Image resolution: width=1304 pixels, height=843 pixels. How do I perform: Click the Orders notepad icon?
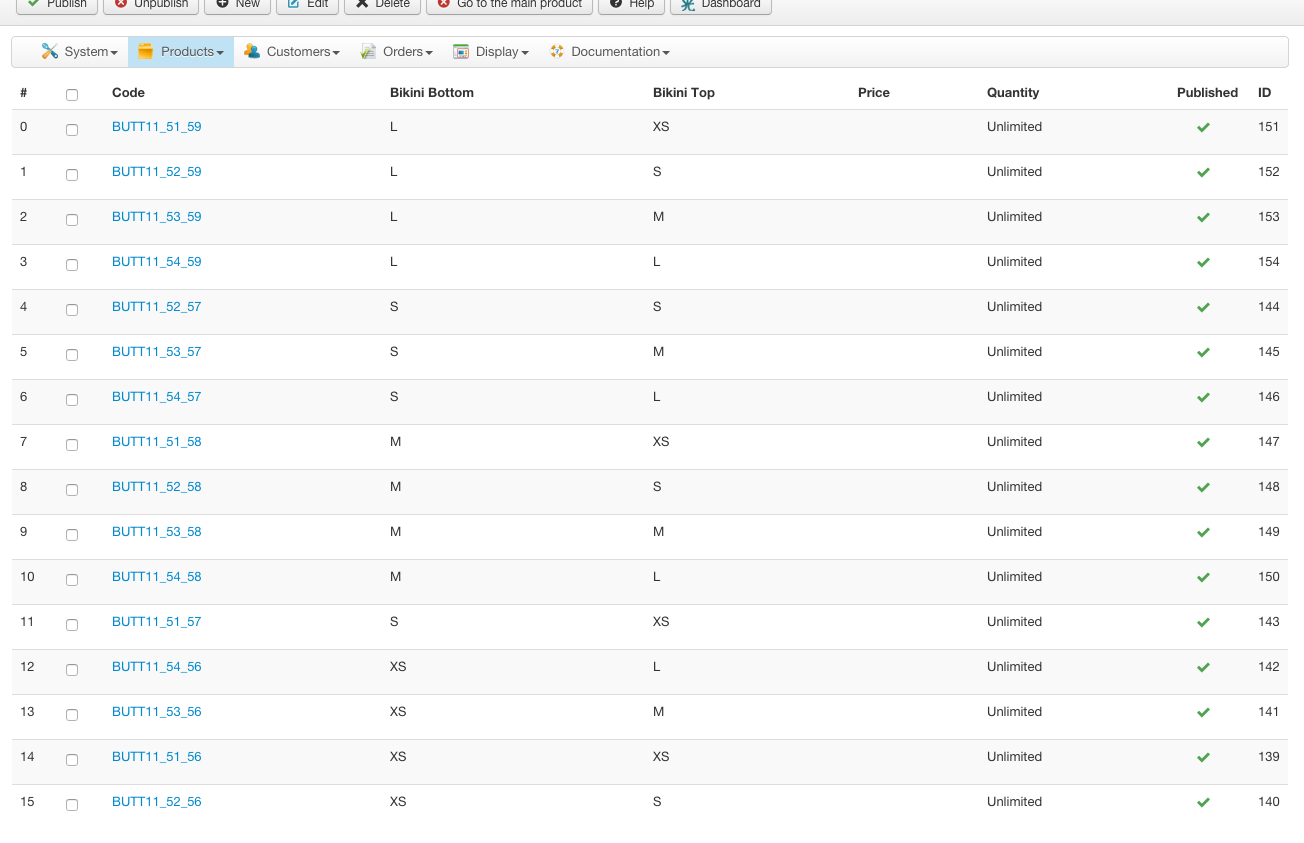click(368, 52)
